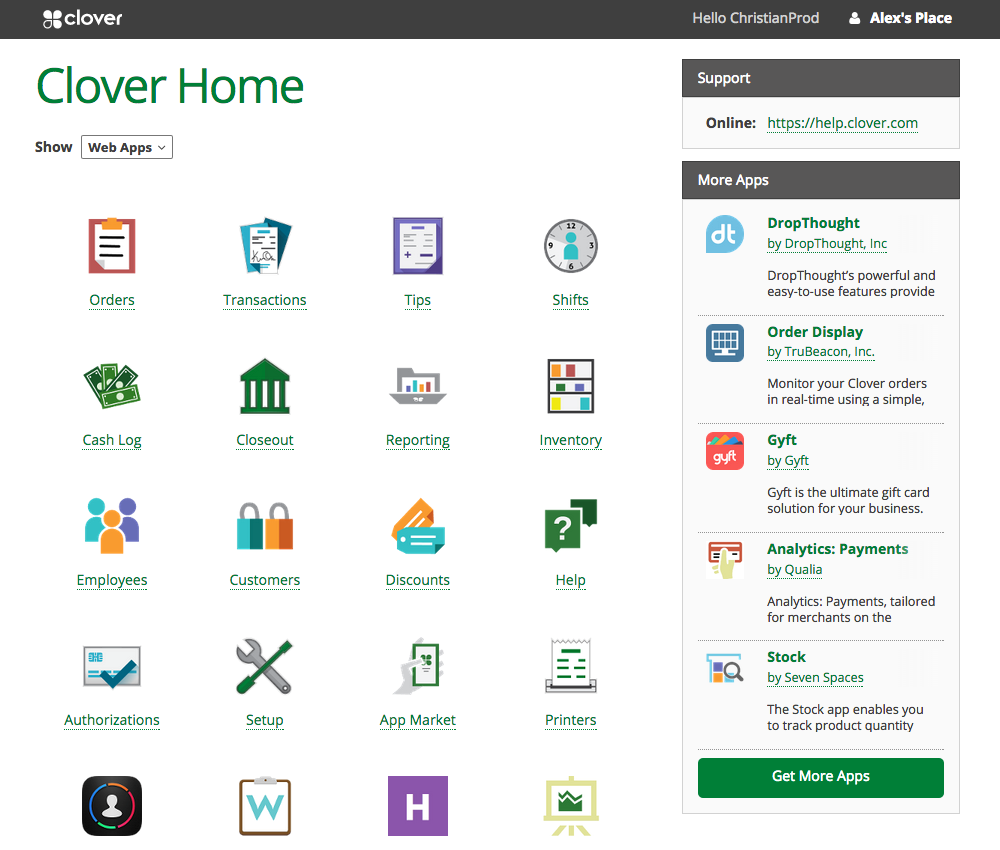
Task: Open the Closeout bank building icon
Action: [265, 386]
